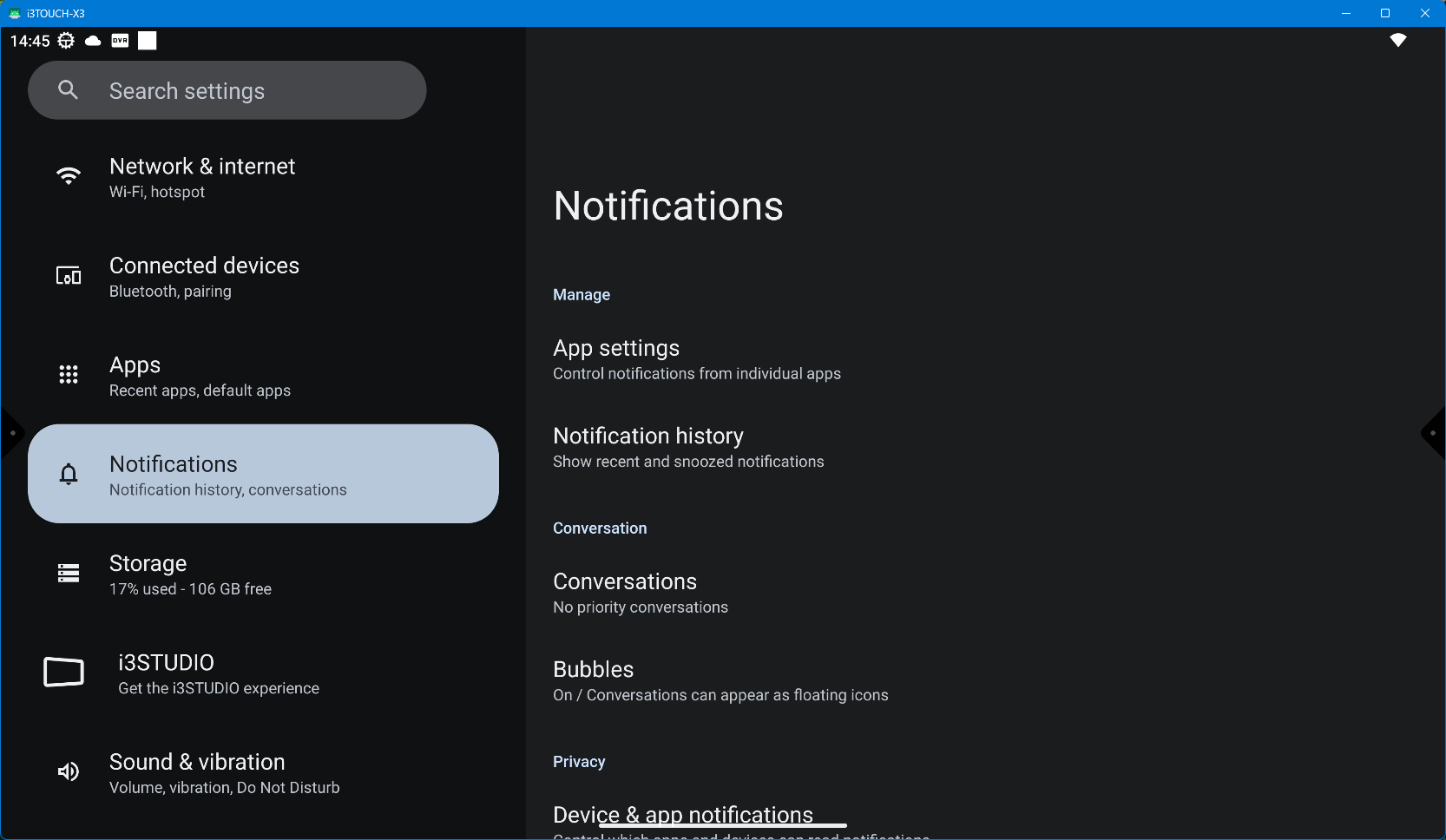Click the Storage icon in sidebar
Viewport: 1446px width, 840px height.
(x=69, y=574)
